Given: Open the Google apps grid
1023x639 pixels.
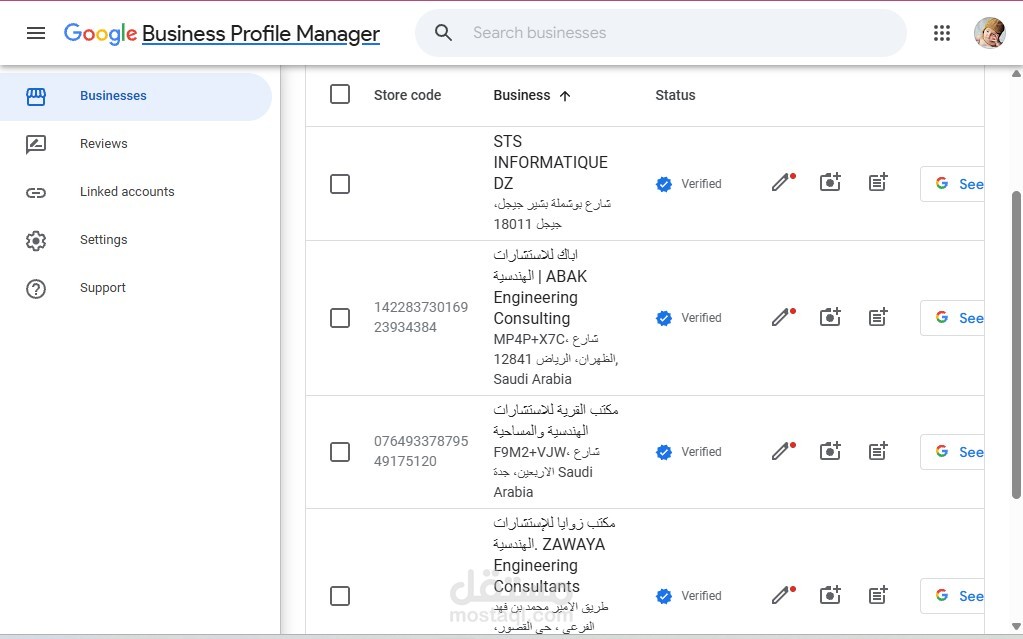Looking at the screenshot, I should [x=941, y=32].
